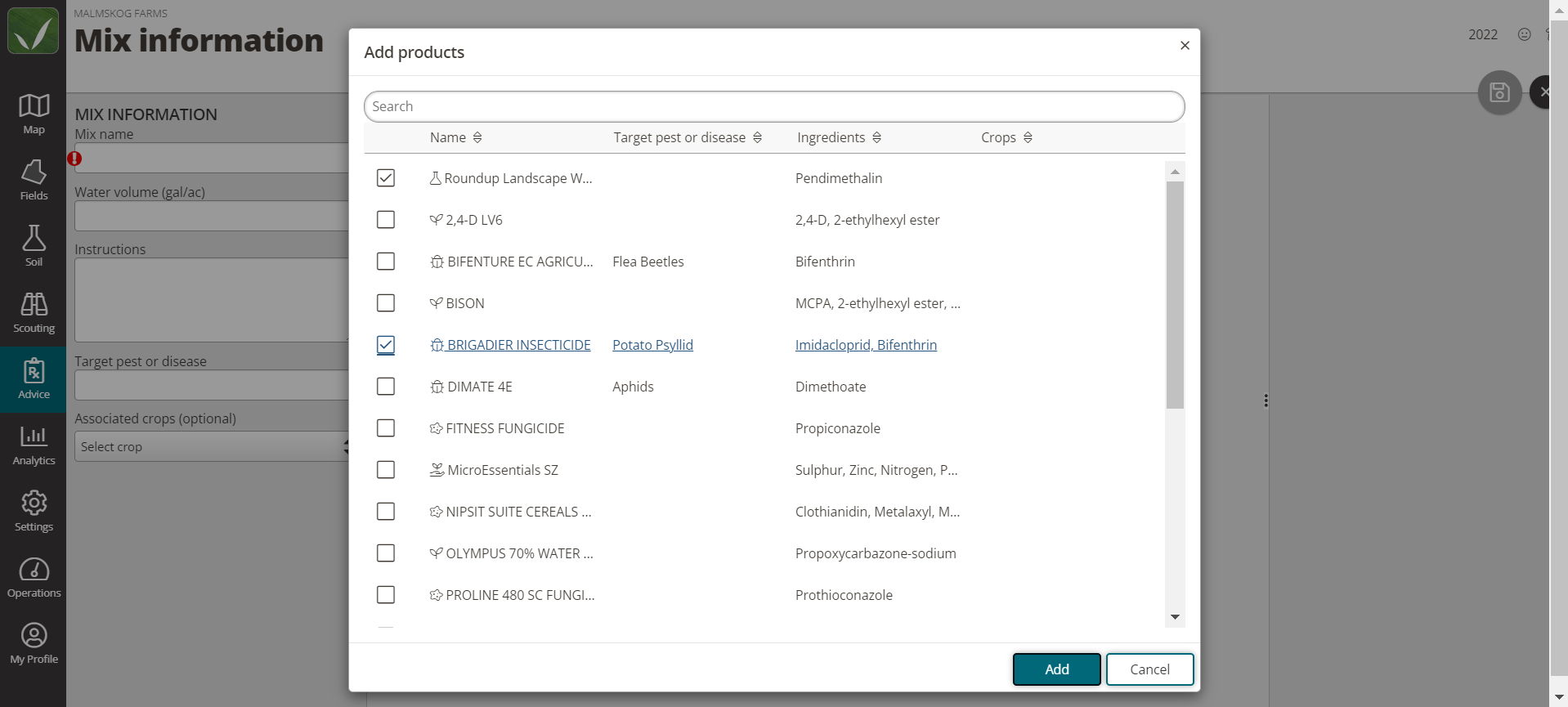Click the Instructions text area
This screenshot has width=1568, height=707.
[212, 300]
